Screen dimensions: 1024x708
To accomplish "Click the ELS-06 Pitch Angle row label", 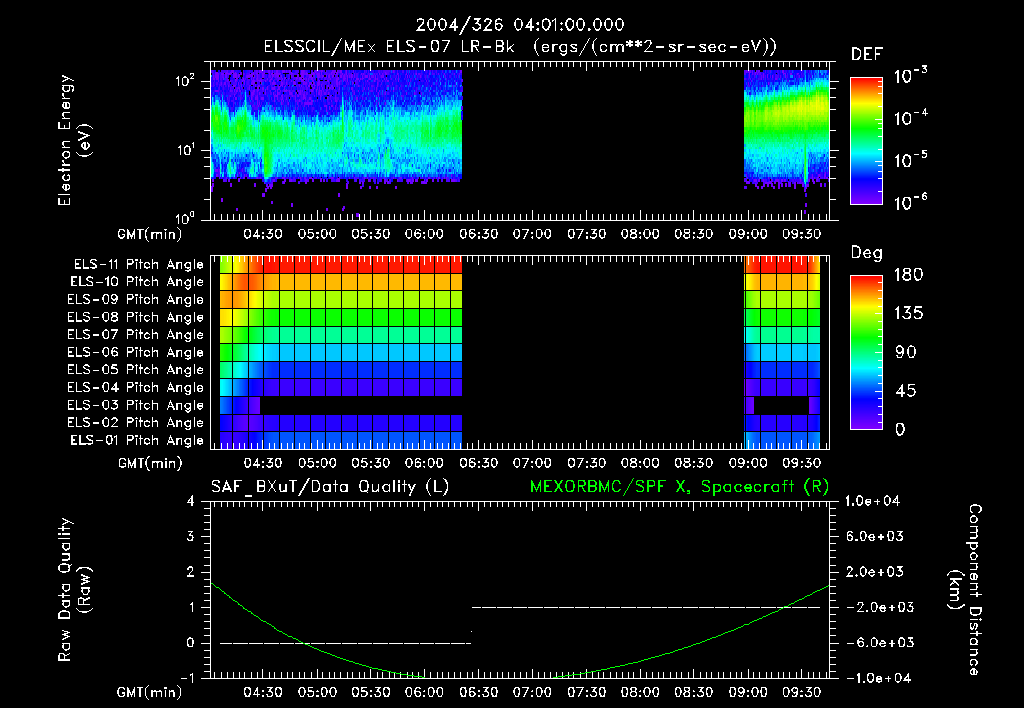I will [x=136, y=353].
